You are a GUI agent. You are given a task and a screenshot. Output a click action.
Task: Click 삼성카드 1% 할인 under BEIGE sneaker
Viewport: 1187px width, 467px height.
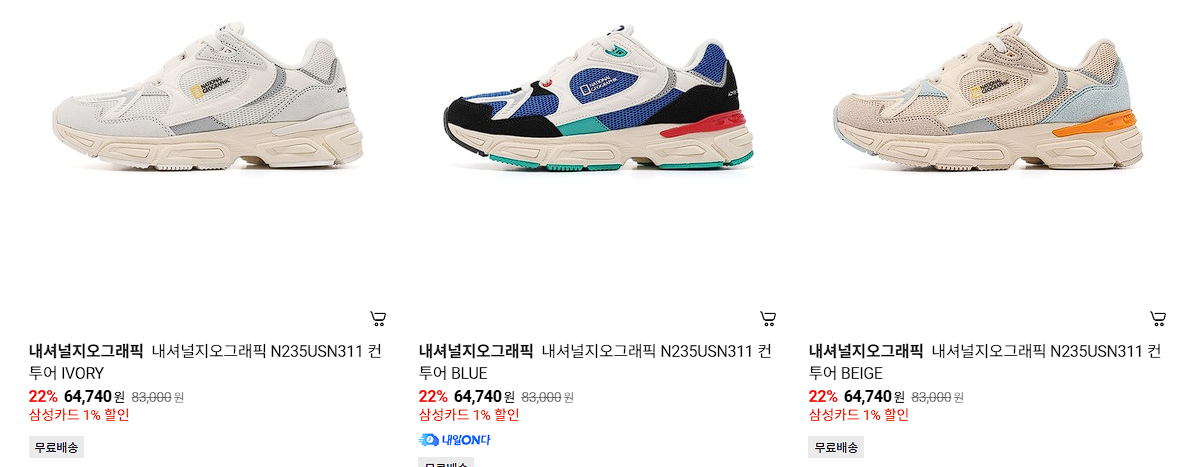coord(858,415)
